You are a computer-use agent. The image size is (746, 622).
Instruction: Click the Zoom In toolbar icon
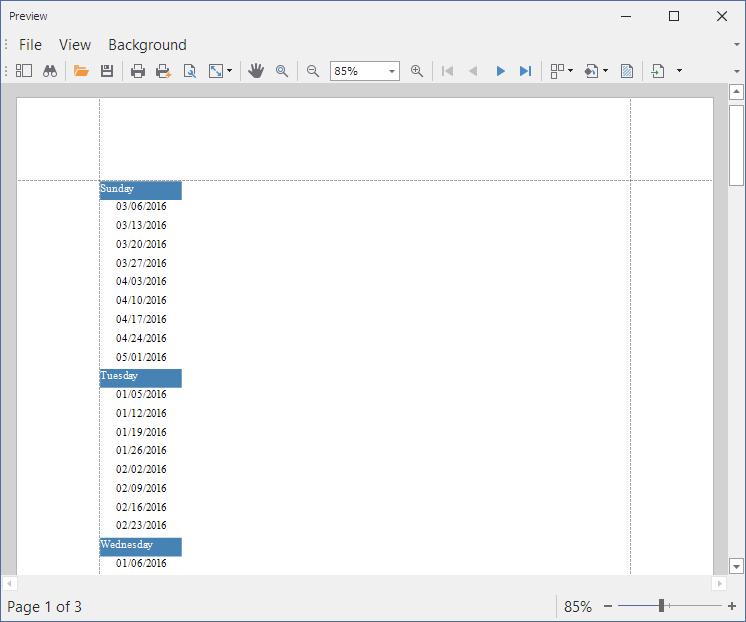tap(417, 71)
